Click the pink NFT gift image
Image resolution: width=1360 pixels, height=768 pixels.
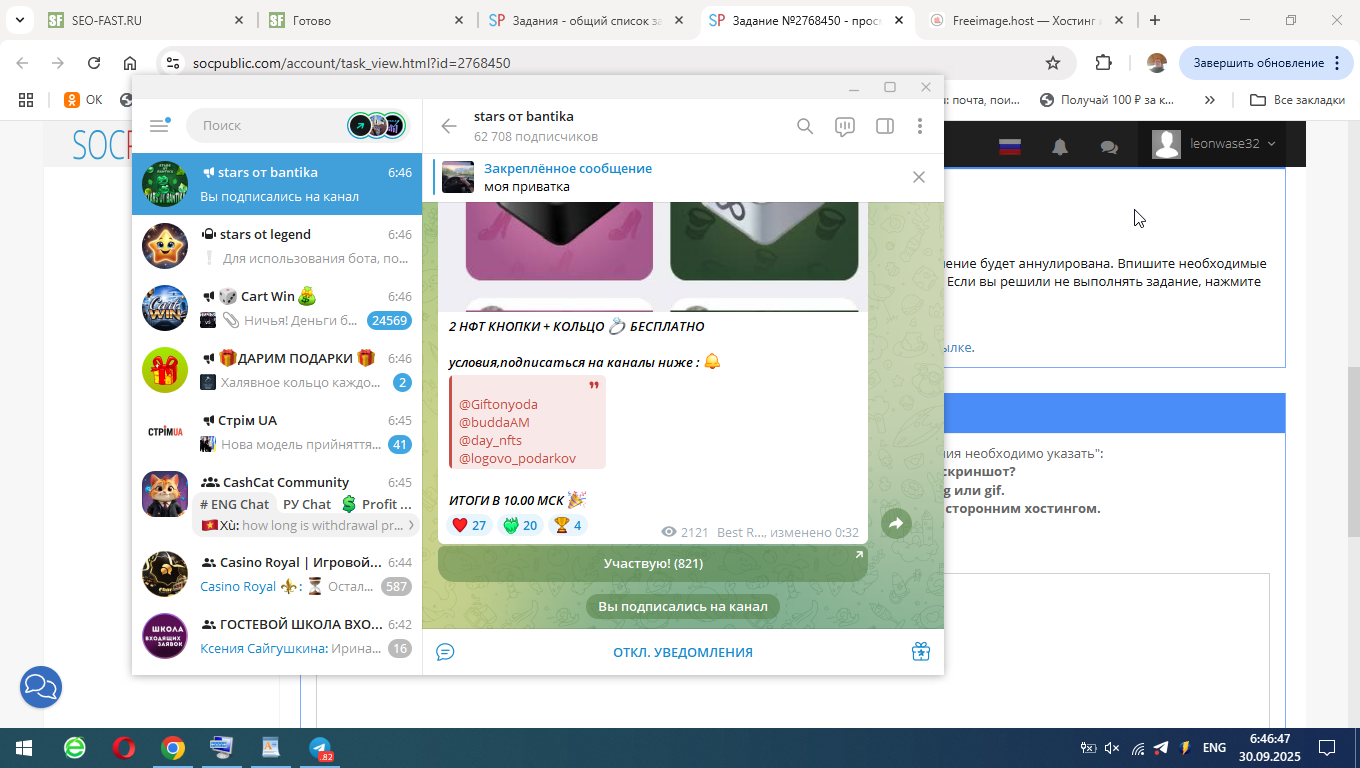[559, 240]
